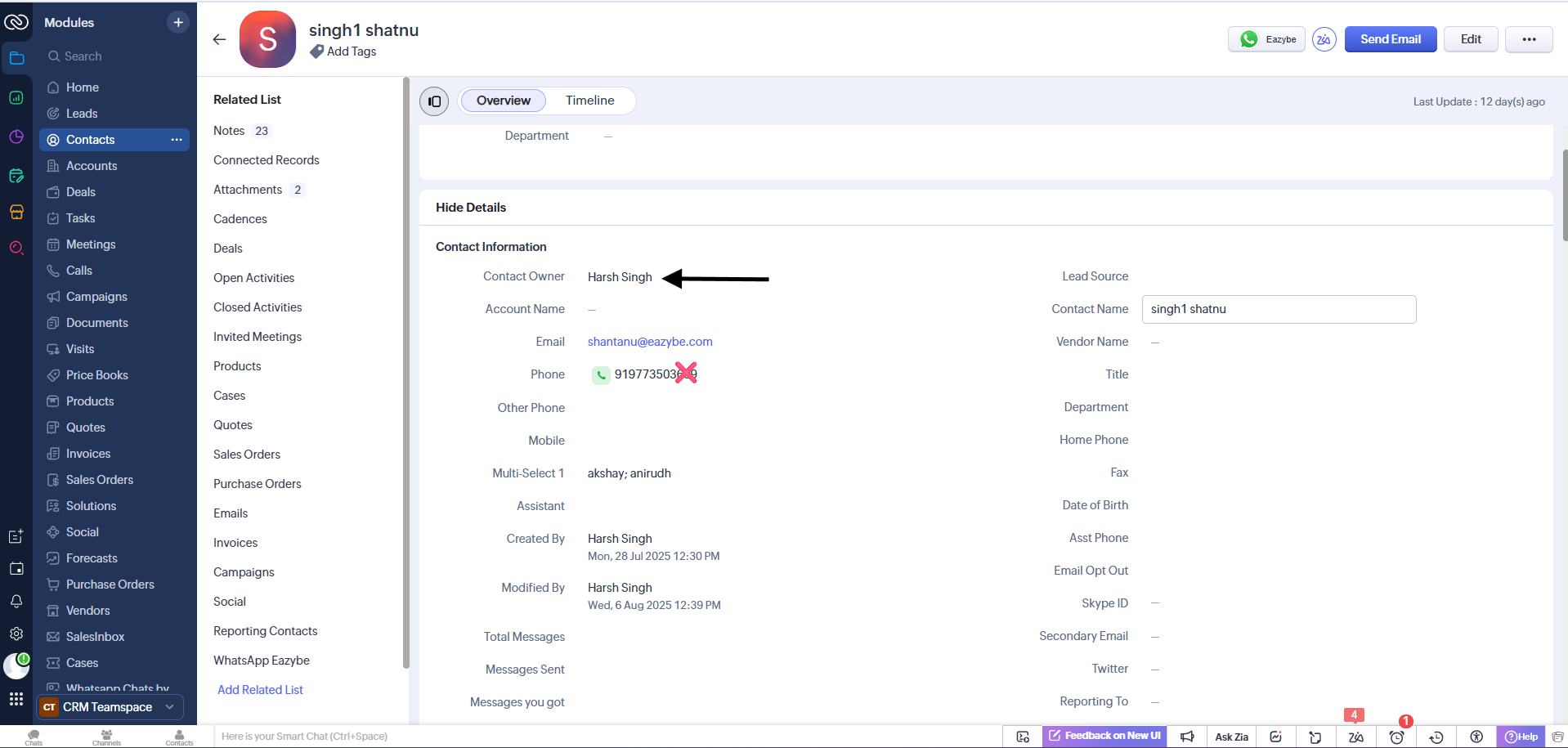The height and width of the screenshot is (748, 1568).
Task: Click Hide Details to collapse contact details
Action: 470,207
